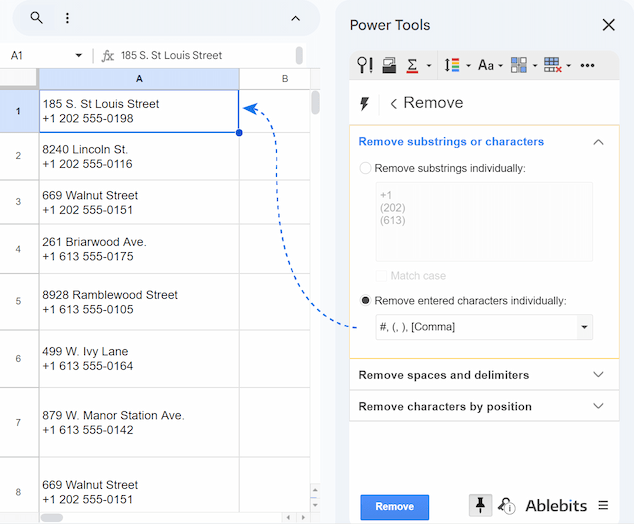
Task: Click cell with 879 W. Manor Station Ave.
Action: pyautogui.click(x=139, y=423)
